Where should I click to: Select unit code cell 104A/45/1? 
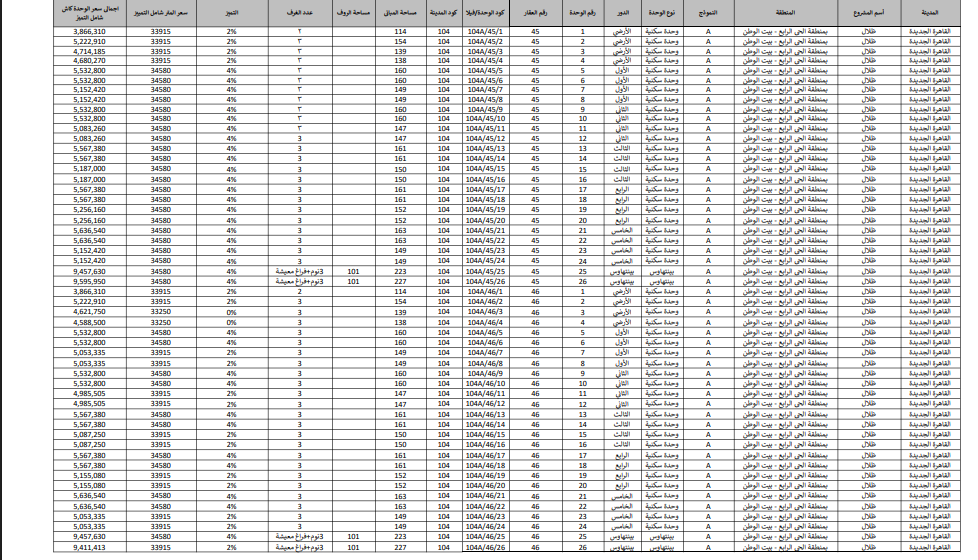(485, 32)
